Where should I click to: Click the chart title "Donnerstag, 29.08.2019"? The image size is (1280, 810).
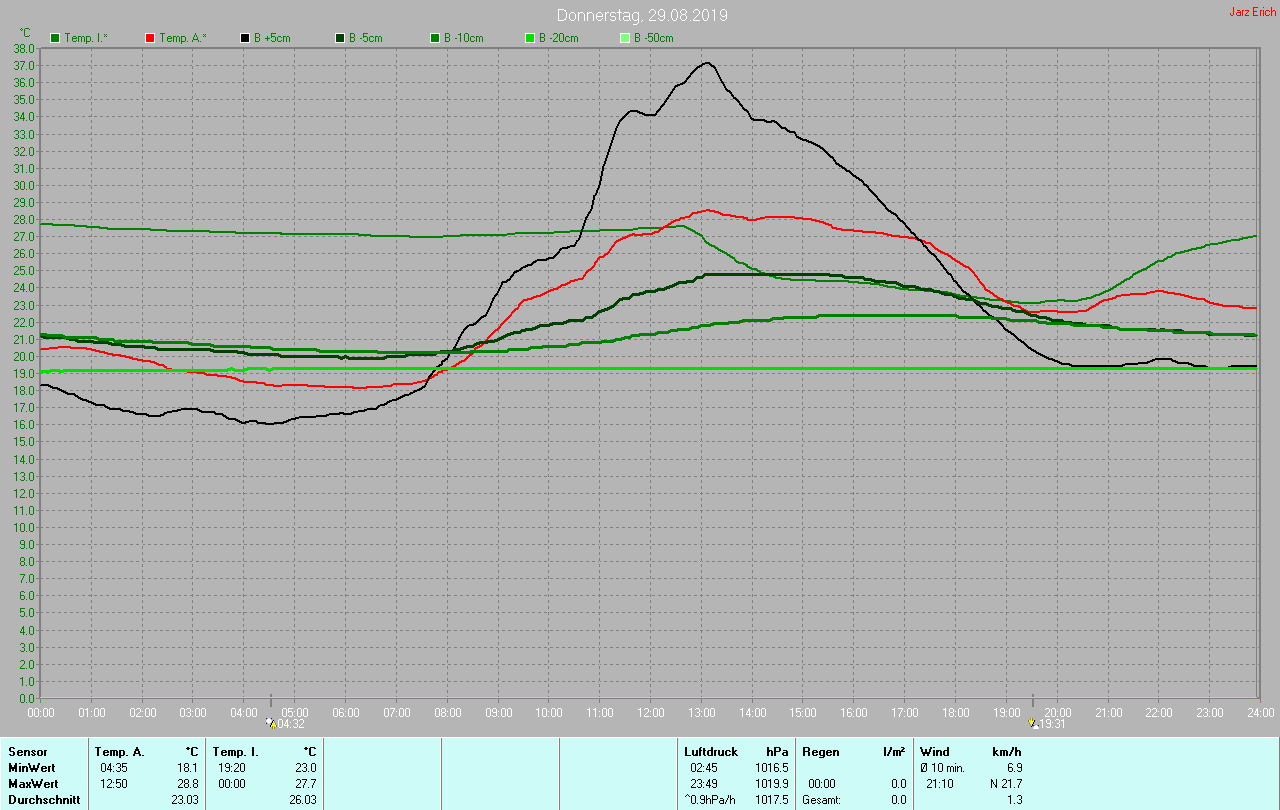(642, 15)
